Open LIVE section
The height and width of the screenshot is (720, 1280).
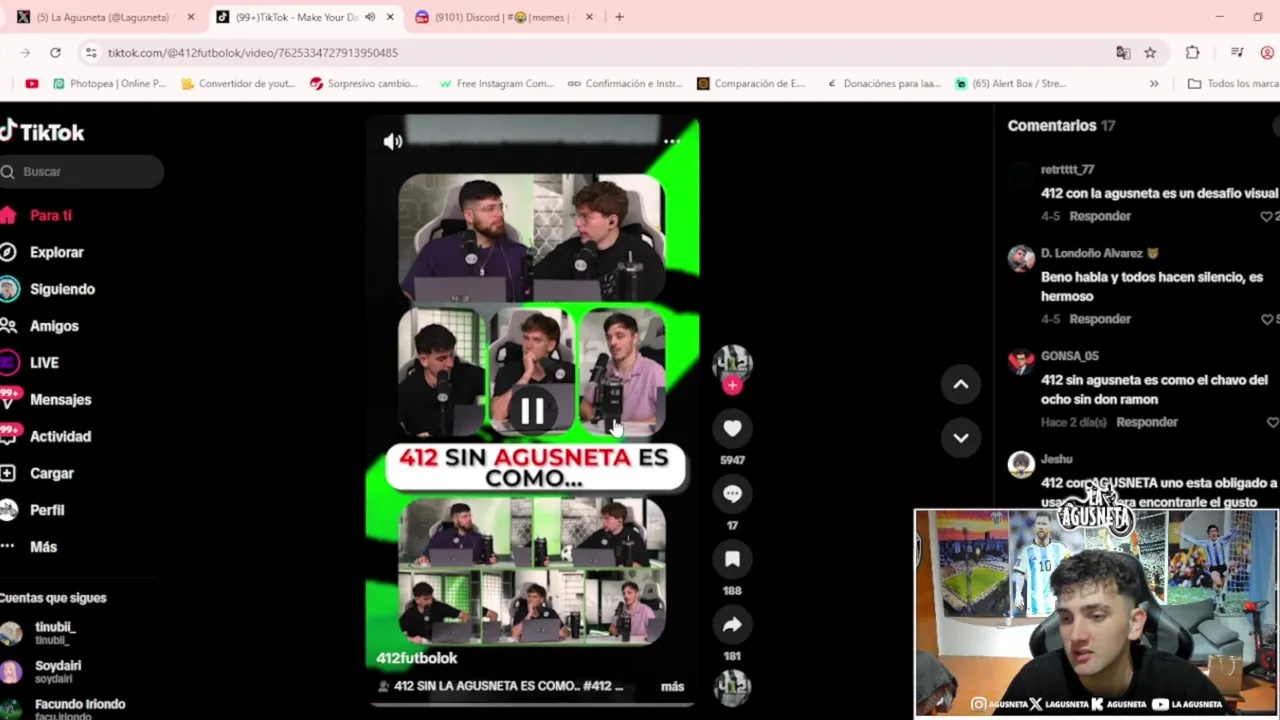click(x=44, y=363)
